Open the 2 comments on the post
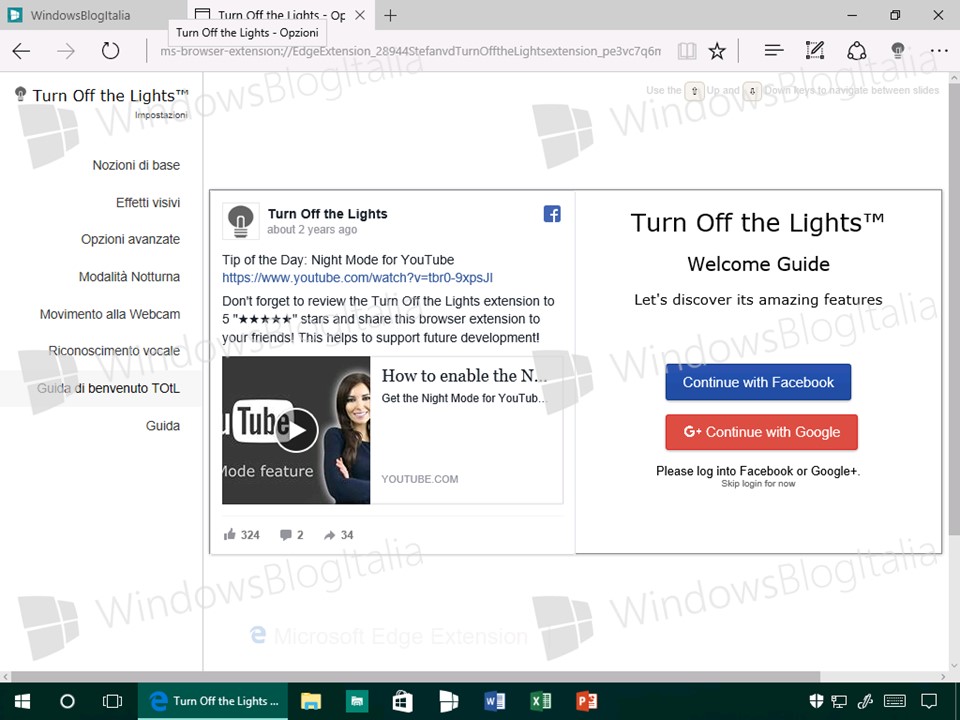 click(291, 535)
